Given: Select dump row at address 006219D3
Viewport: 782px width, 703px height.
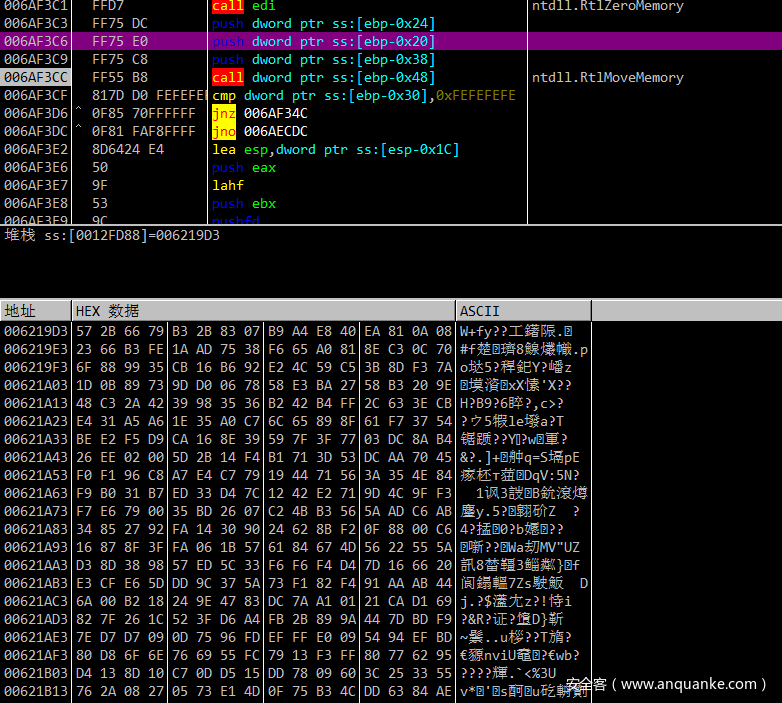Looking at the screenshot, I should 36,330.
